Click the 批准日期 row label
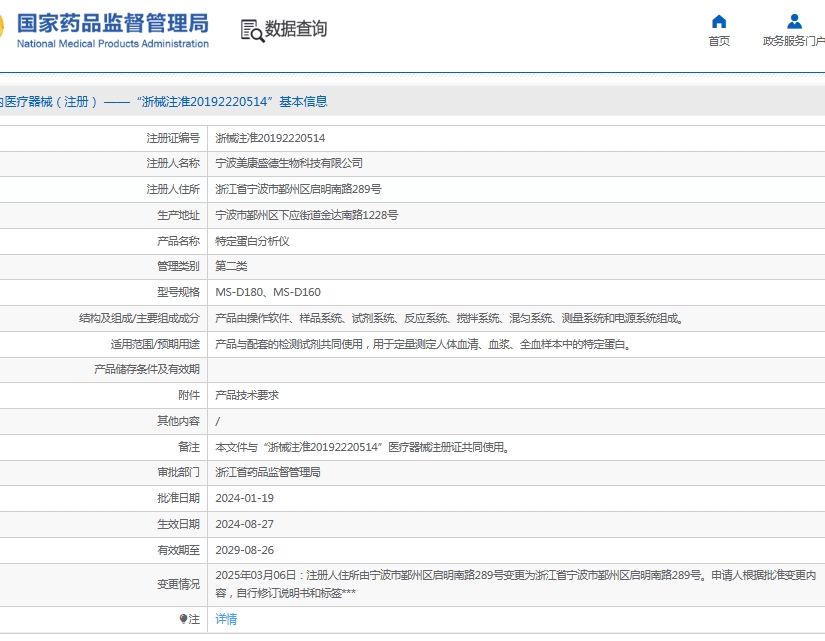 click(x=178, y=498)
